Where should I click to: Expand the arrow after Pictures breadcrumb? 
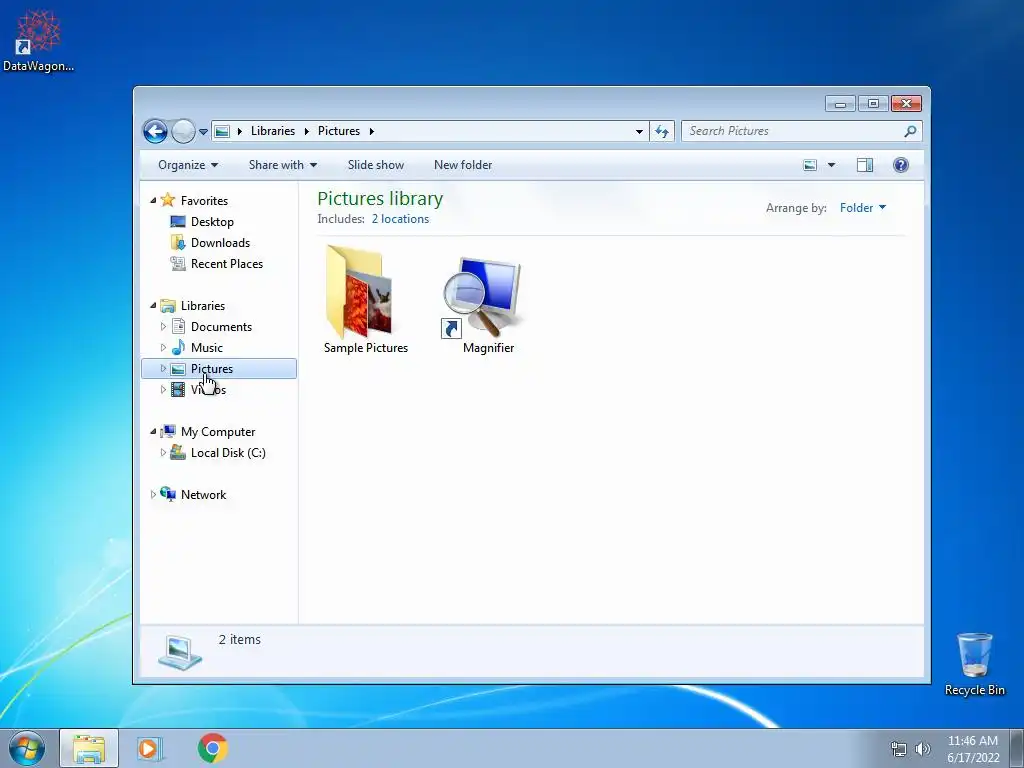[x=372, y=131]
